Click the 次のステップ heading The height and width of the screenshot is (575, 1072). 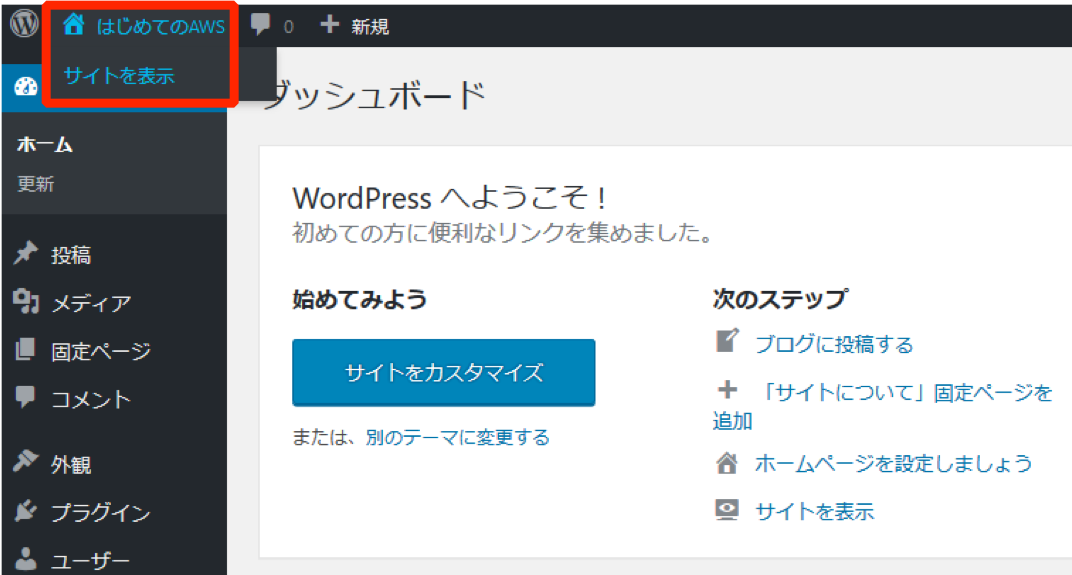point(779,299)
